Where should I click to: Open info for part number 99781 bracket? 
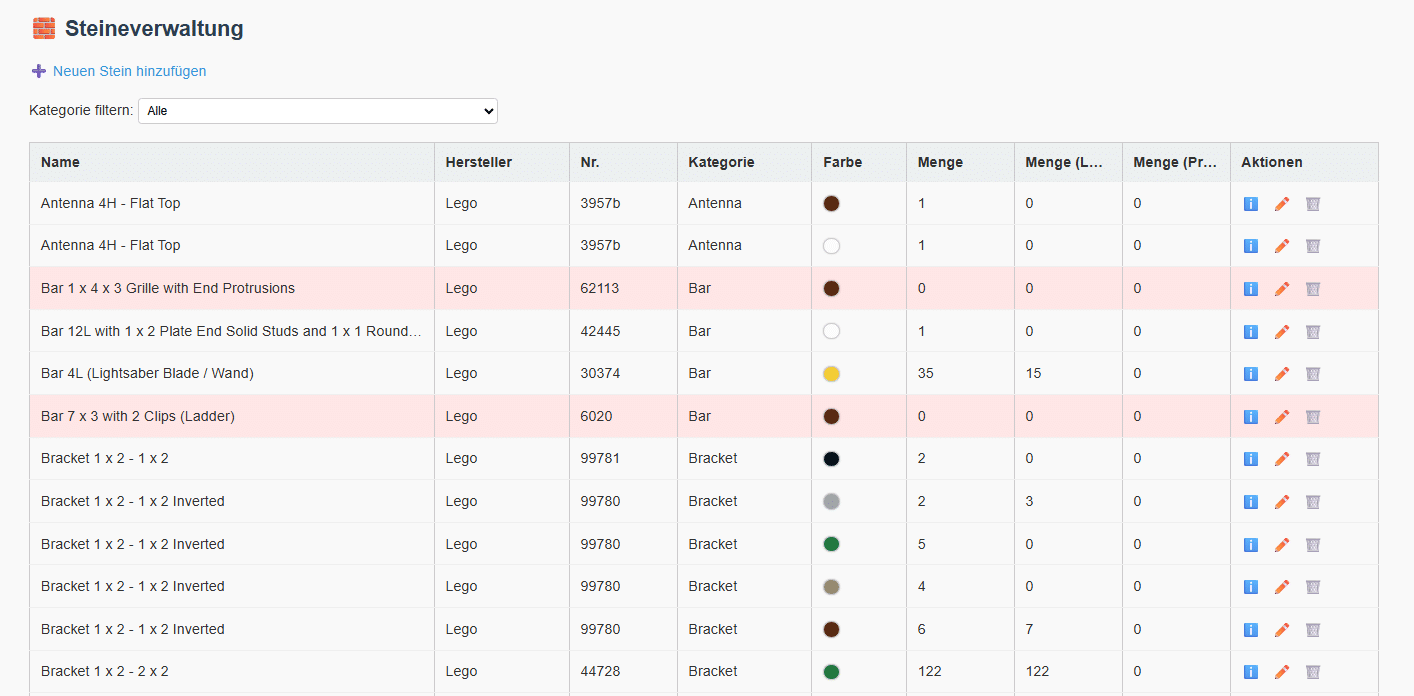(x=1250, y=459)
